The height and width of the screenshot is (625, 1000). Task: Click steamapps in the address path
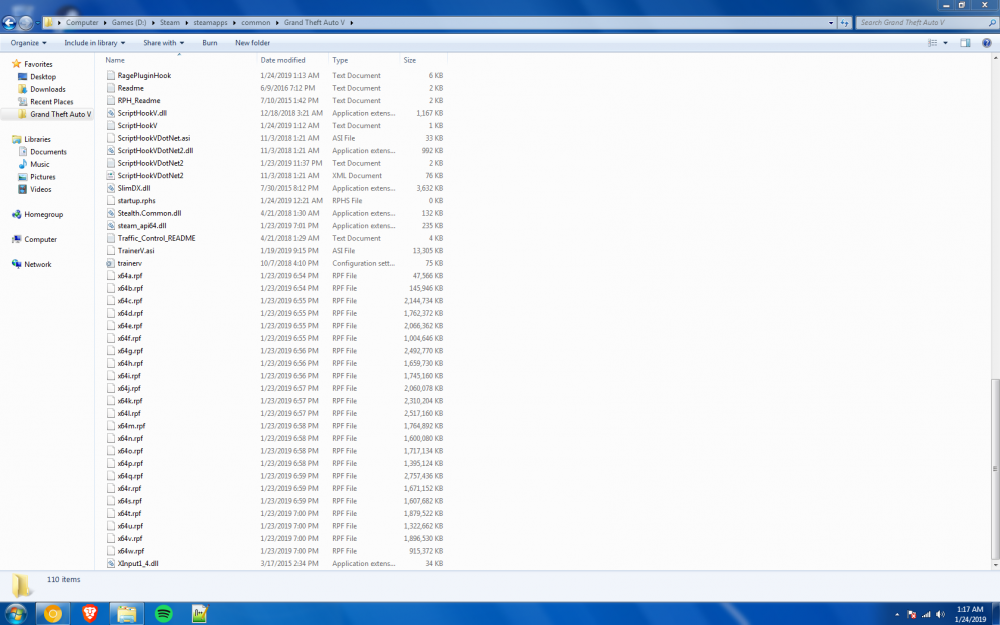click(210, 22)
